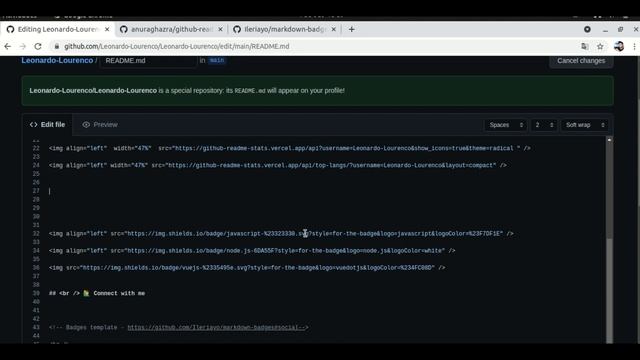Close the Ileriayo/markdown-badges tab
The image size is (640, 360).
(333, 29)
